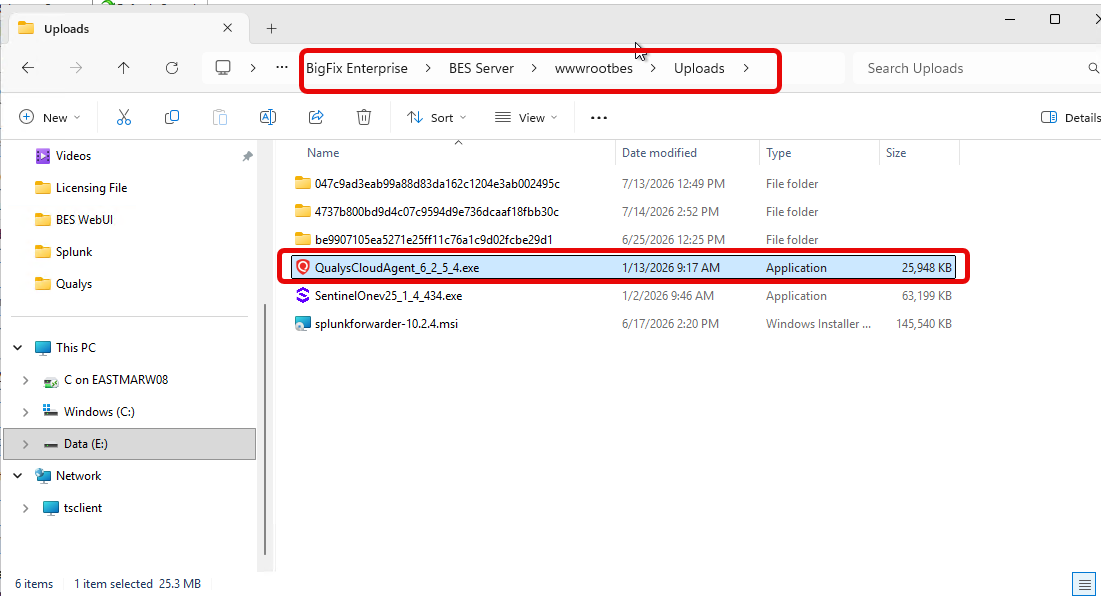Select Windows (C:) in navigation pane
The image size is (1101, 596).
[99, 411]
